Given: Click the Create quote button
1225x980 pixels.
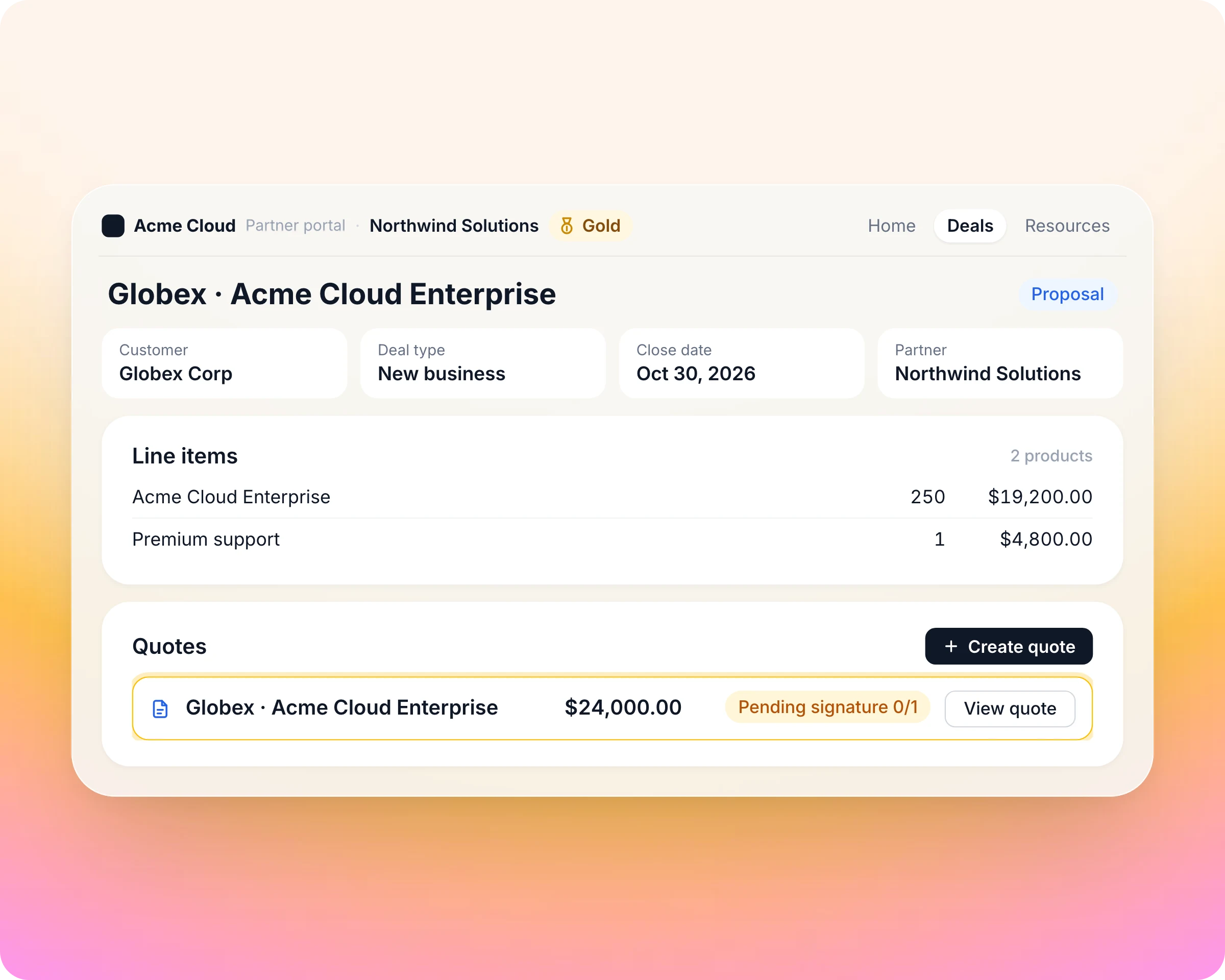Looking at the screenshot, I should click(x=1009, y=647).
